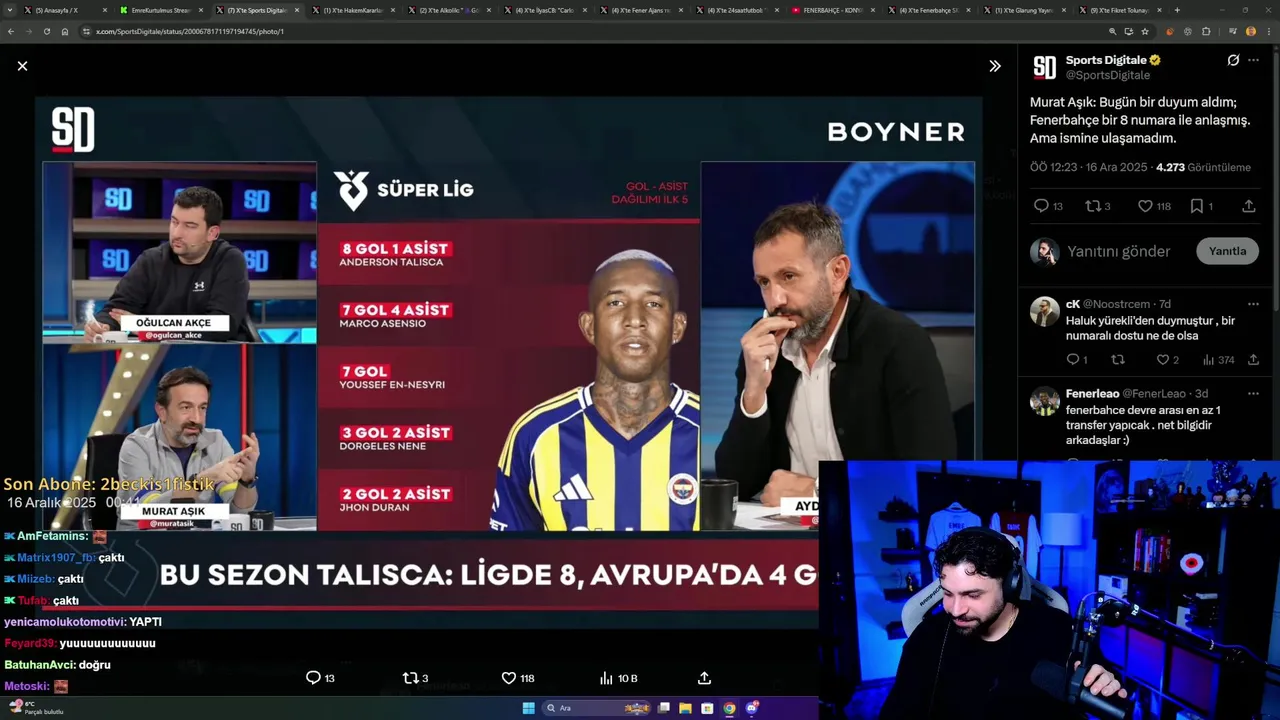Click the browser address bar URL
The image size is (1280, 720).
click(190, 31)
